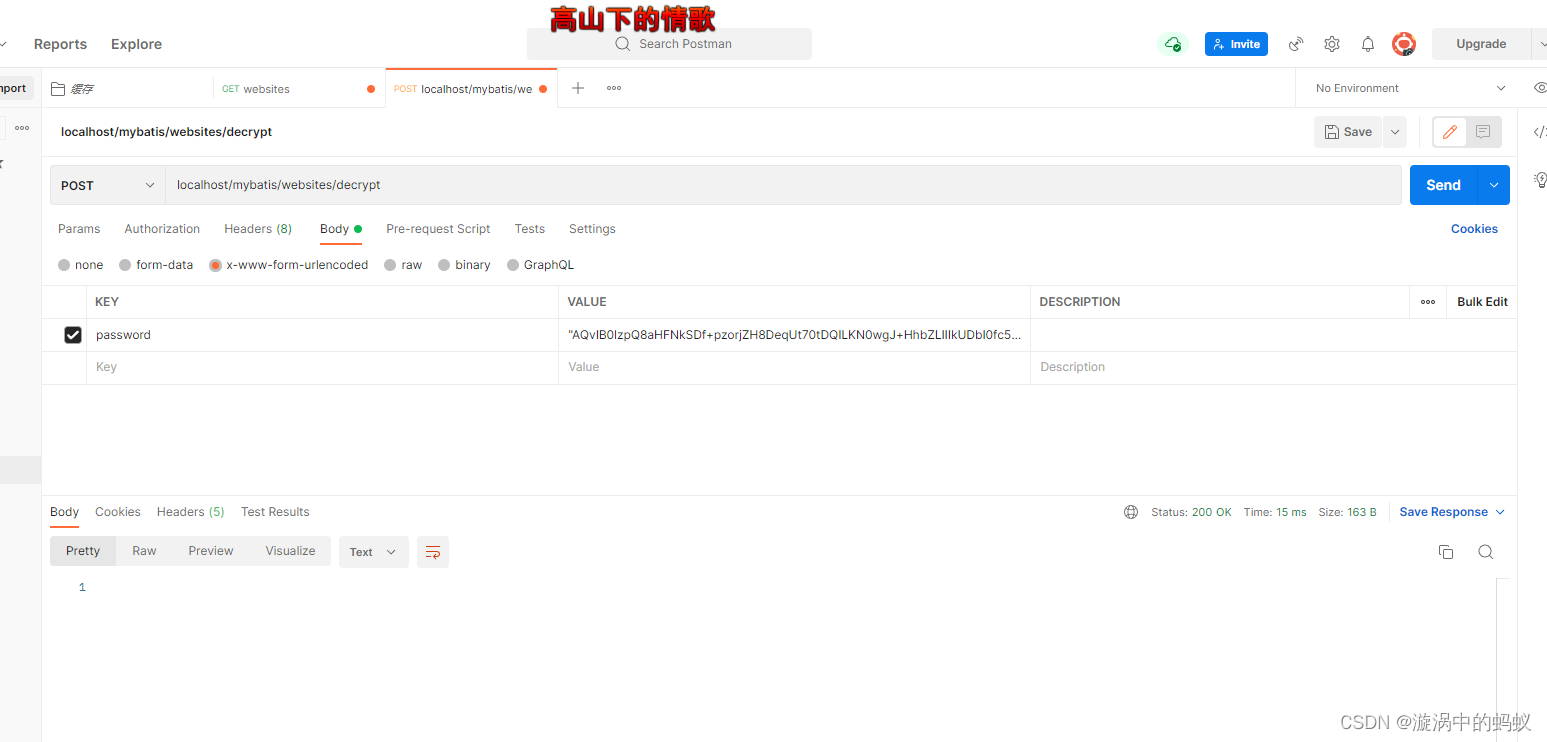Image resolution: width=1547 pixels, height=742 pixels.
Task: Copy the response body using copy icon
Action: 1445,551
